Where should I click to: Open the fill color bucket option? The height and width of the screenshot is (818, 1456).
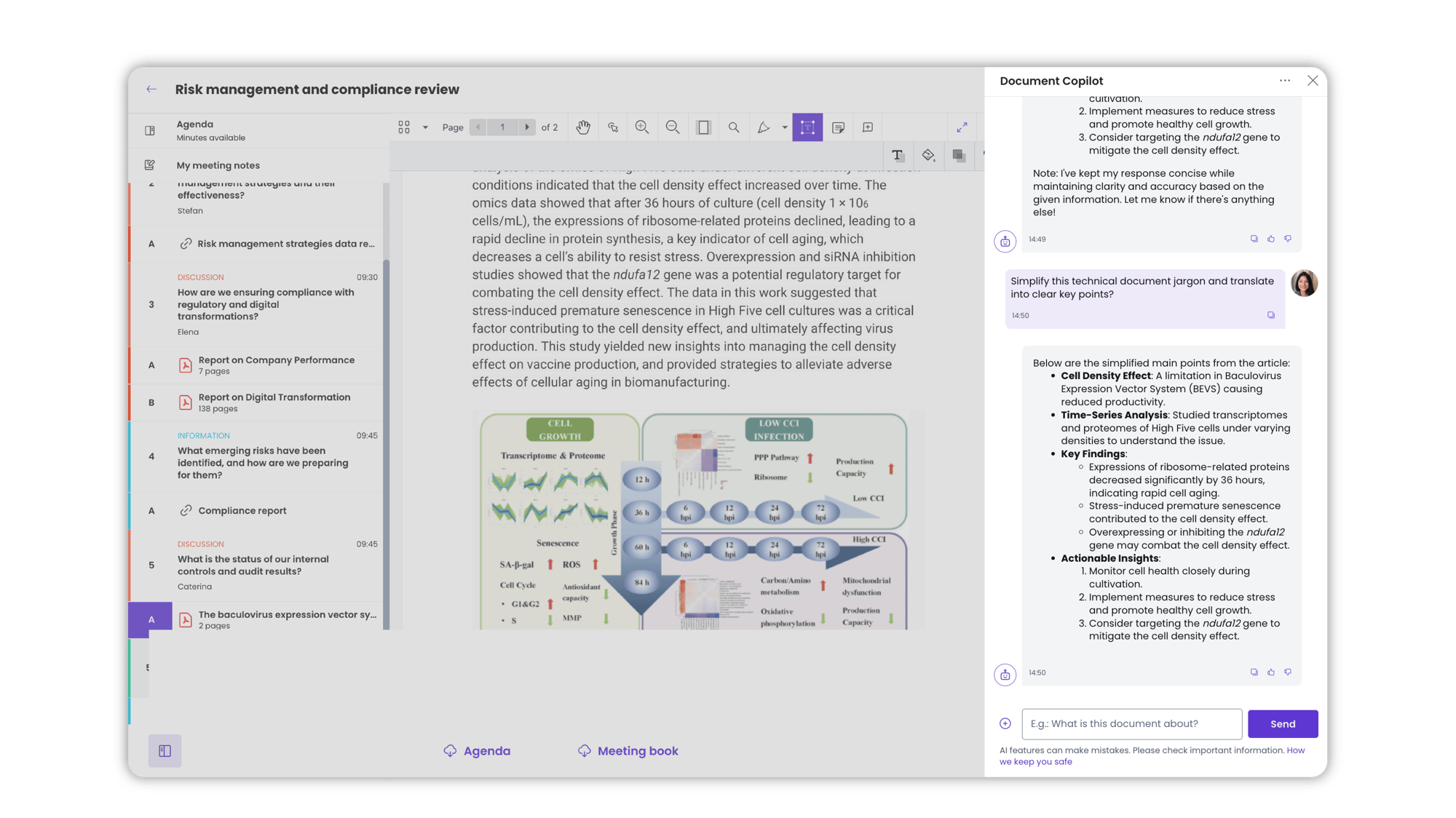tap(928, 155)
